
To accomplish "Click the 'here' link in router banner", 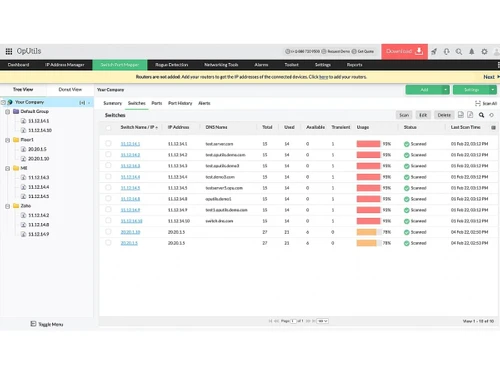I will [x=323, y=77].
